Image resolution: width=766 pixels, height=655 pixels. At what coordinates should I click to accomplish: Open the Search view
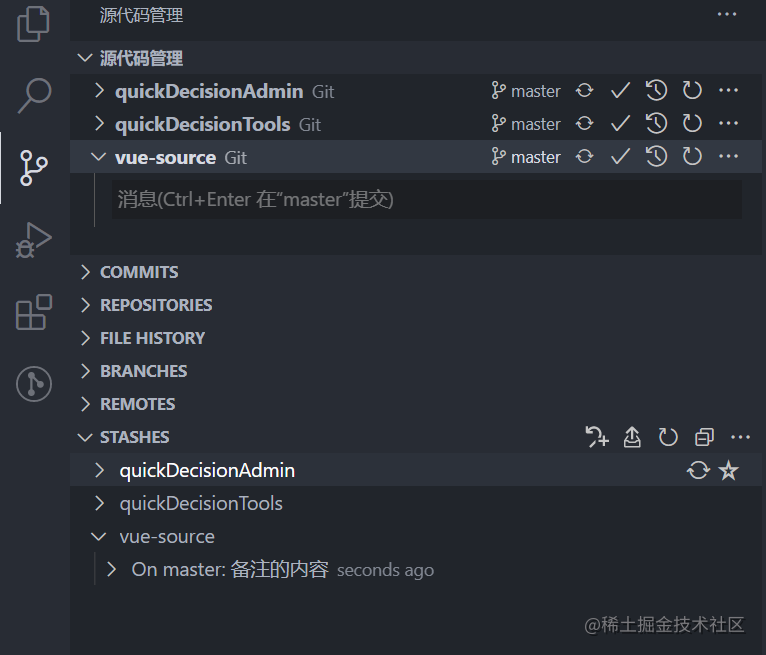(x=34, y=95)
